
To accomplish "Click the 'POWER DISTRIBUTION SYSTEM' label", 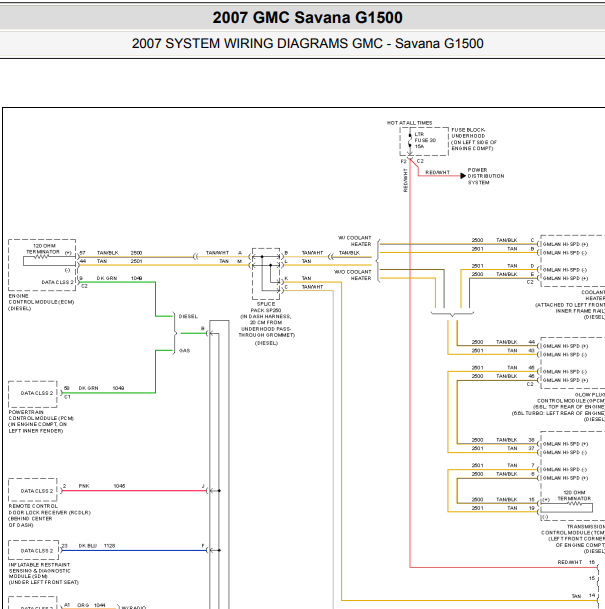I will tap(486, 176).
